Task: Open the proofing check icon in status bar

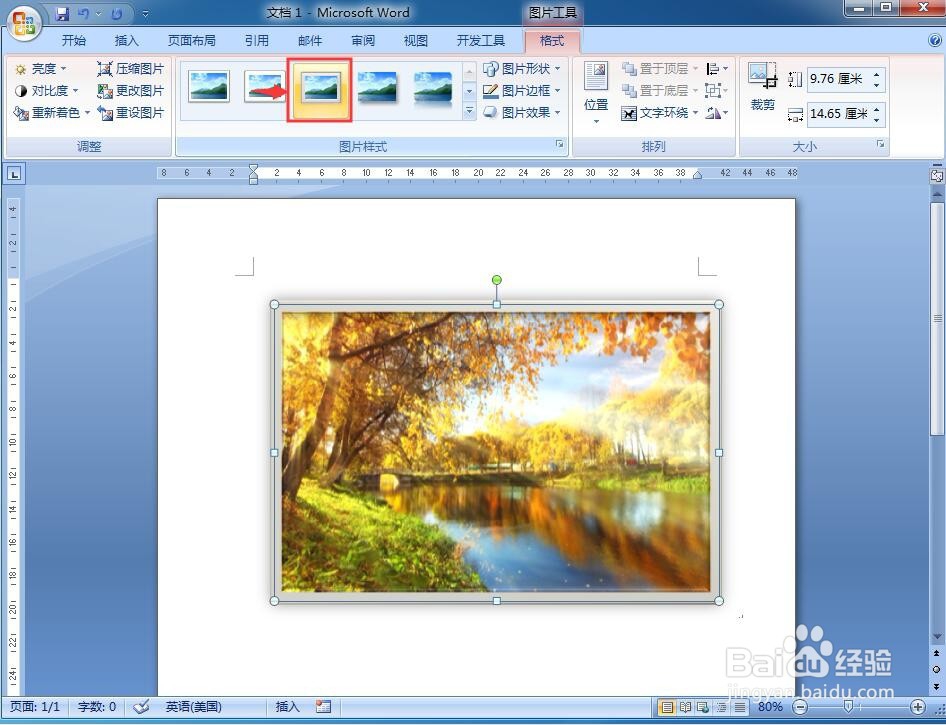Action: coord(141,706)
